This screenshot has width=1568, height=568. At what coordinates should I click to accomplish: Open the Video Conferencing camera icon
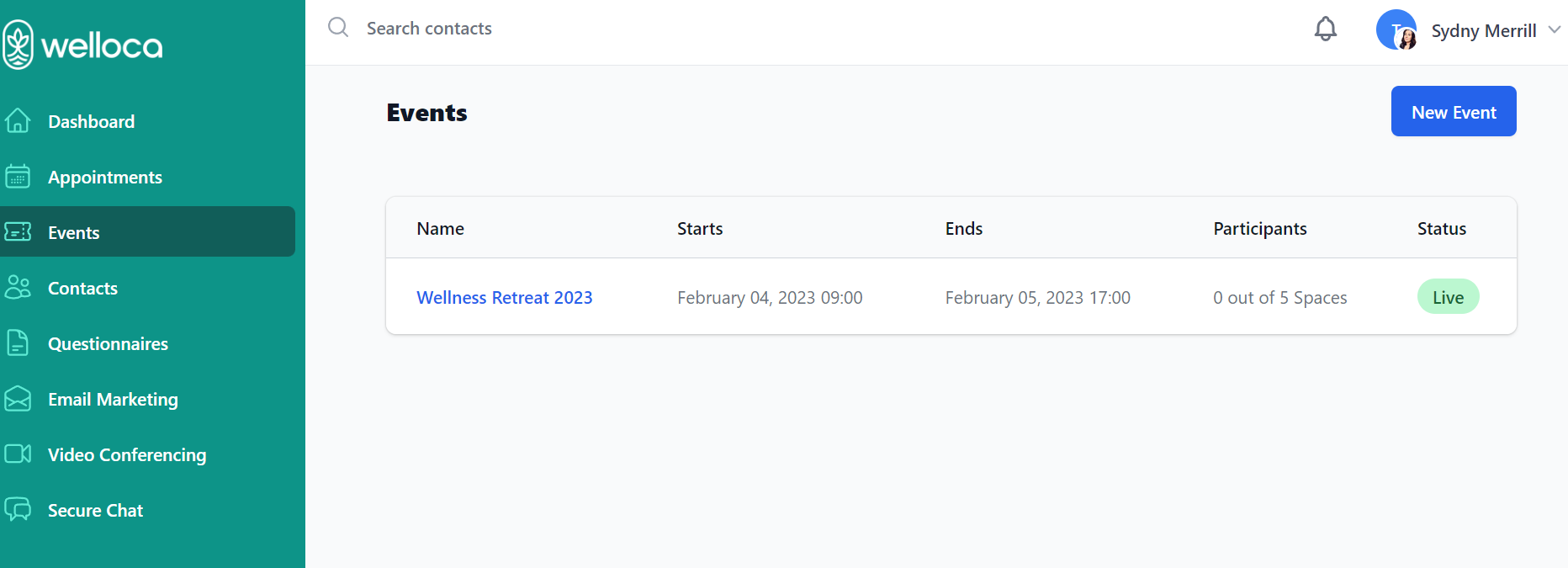click(x=18, y=454)
